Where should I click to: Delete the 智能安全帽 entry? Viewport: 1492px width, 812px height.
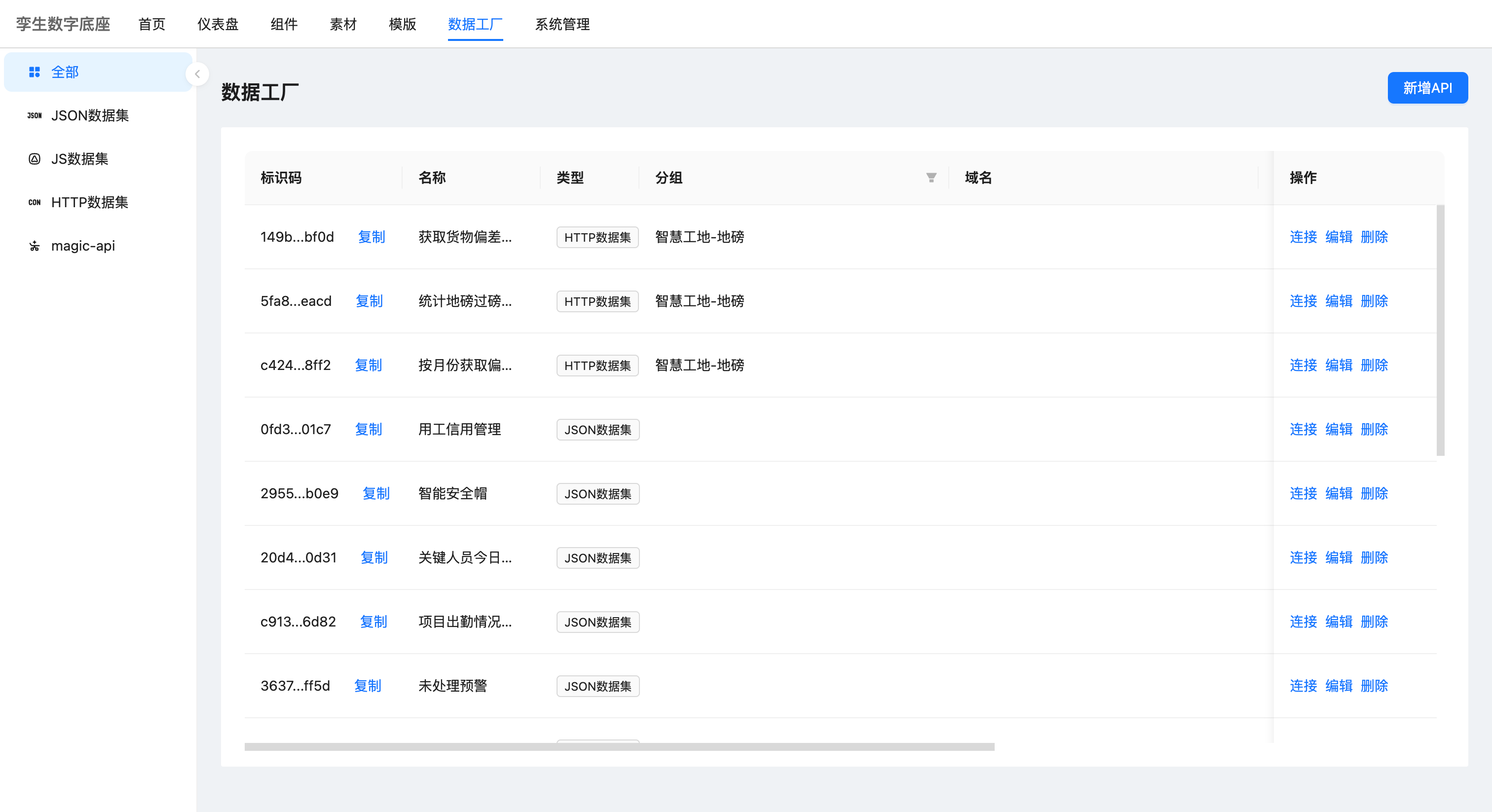click(x=1375, y=493)
